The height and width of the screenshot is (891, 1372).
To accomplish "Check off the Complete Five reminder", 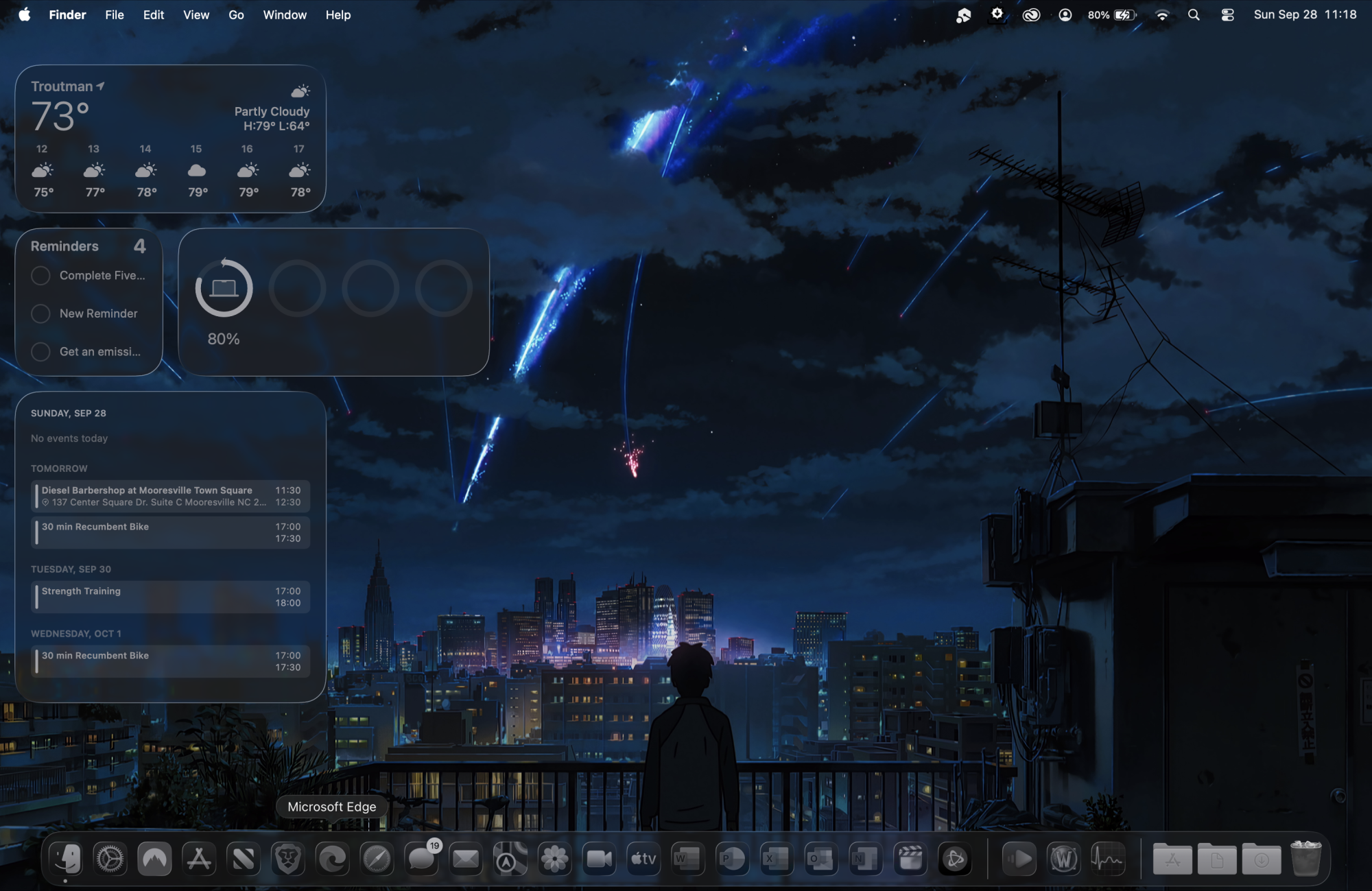I will [x=40, y=276].
